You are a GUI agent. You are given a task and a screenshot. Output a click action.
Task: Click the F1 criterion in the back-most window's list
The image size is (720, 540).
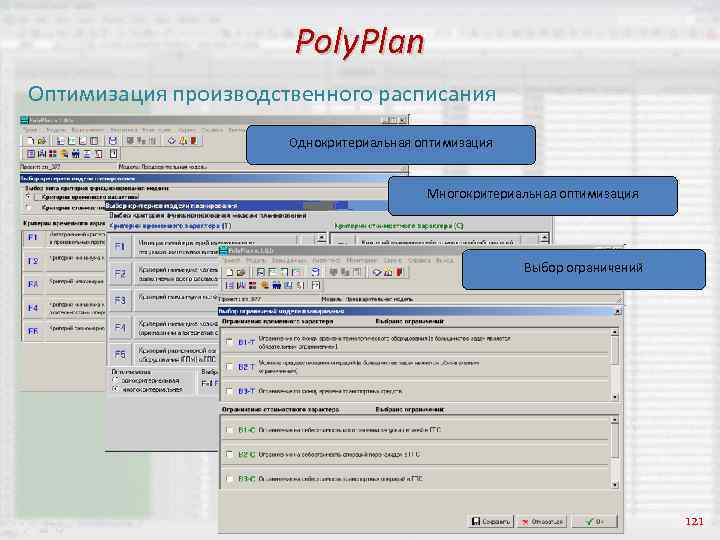pos(33,237)
